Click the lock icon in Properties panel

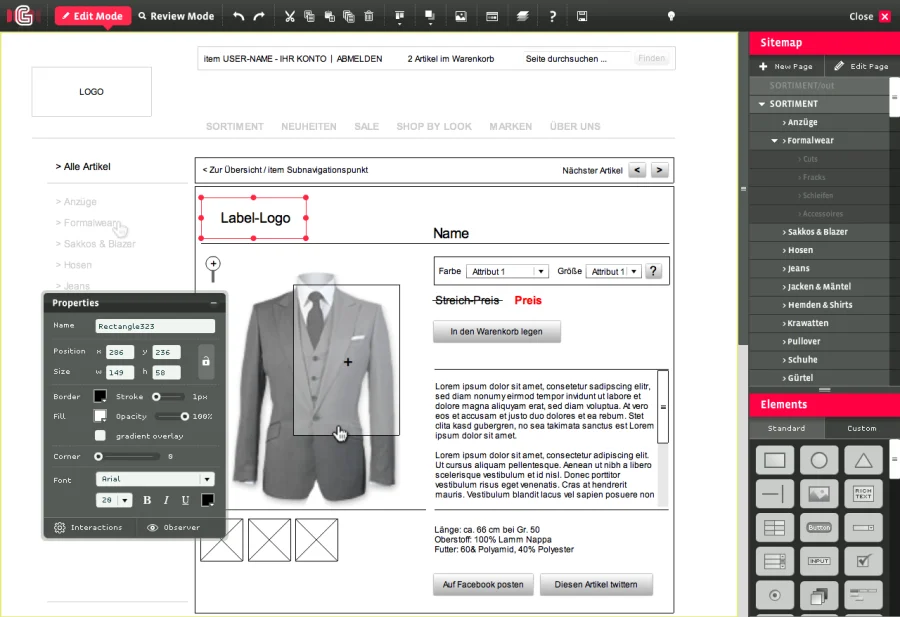[x=205, y=362]
